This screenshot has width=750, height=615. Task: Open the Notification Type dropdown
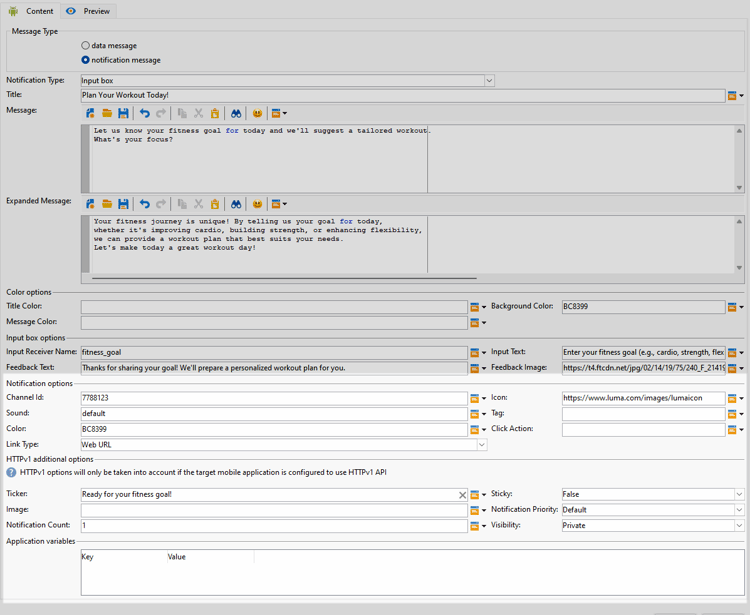click(489, 80)
